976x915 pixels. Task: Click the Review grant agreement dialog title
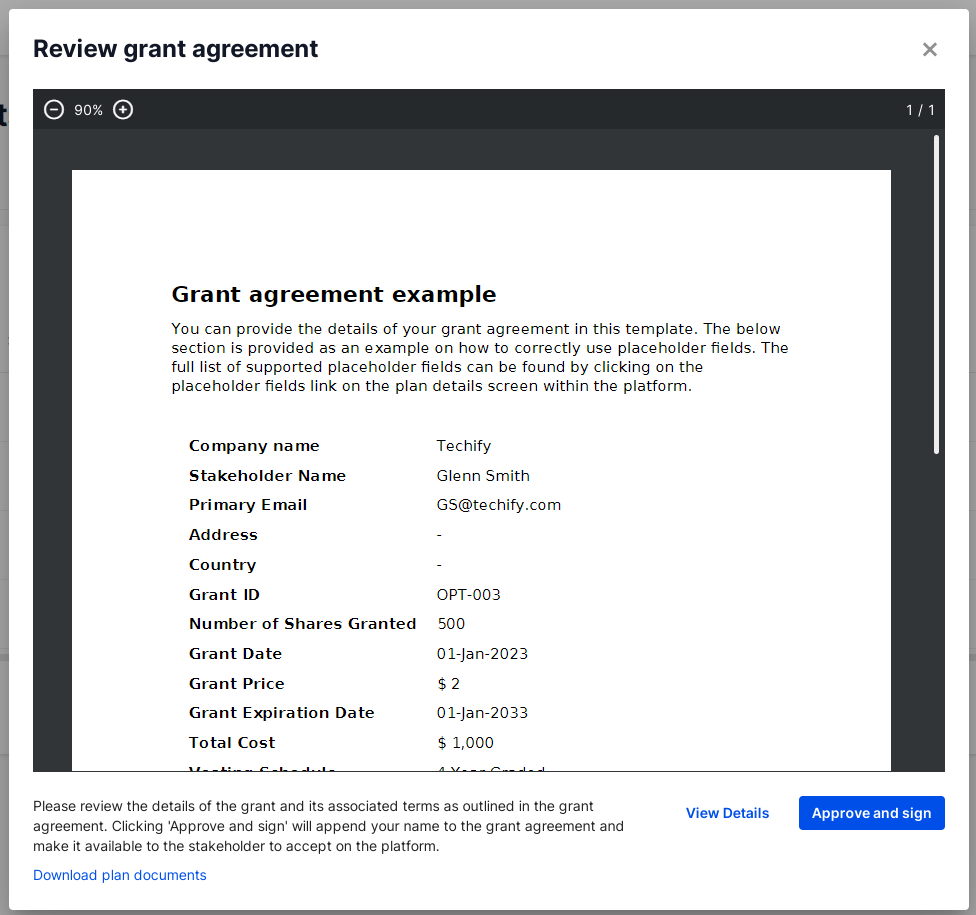[176, 49]
